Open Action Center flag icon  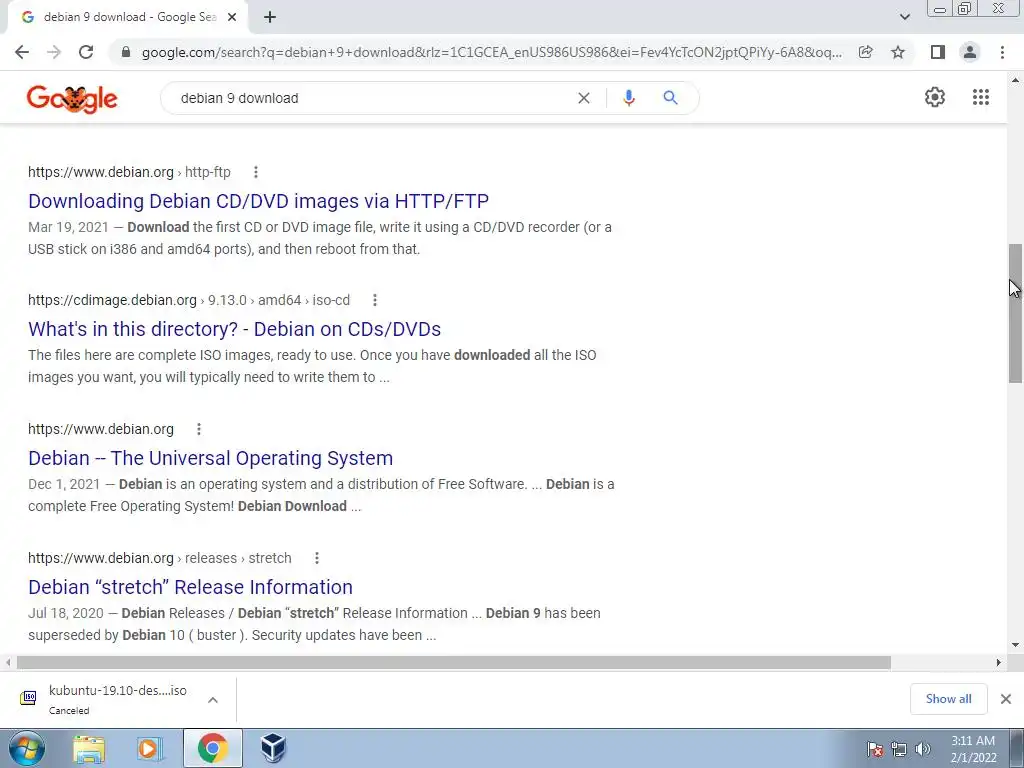875,749
